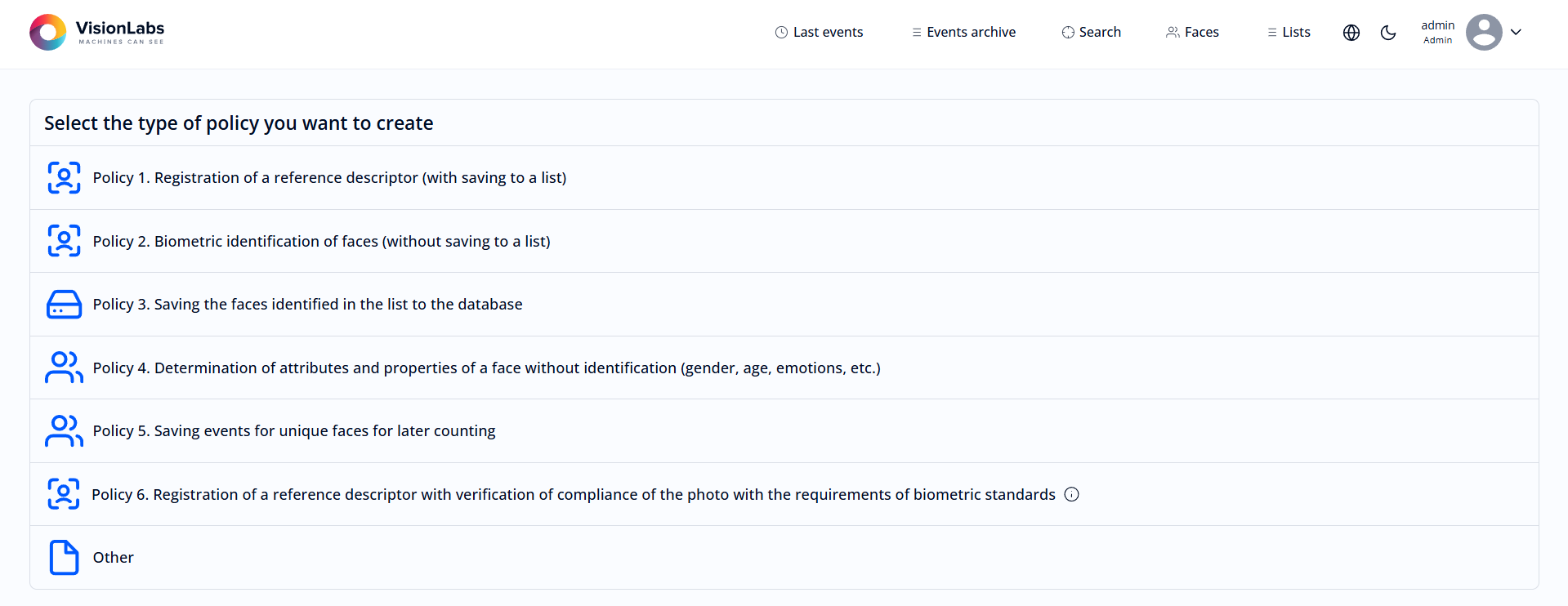
Task: Click the info icon beside Policy 6
Action: [1072, 494]
